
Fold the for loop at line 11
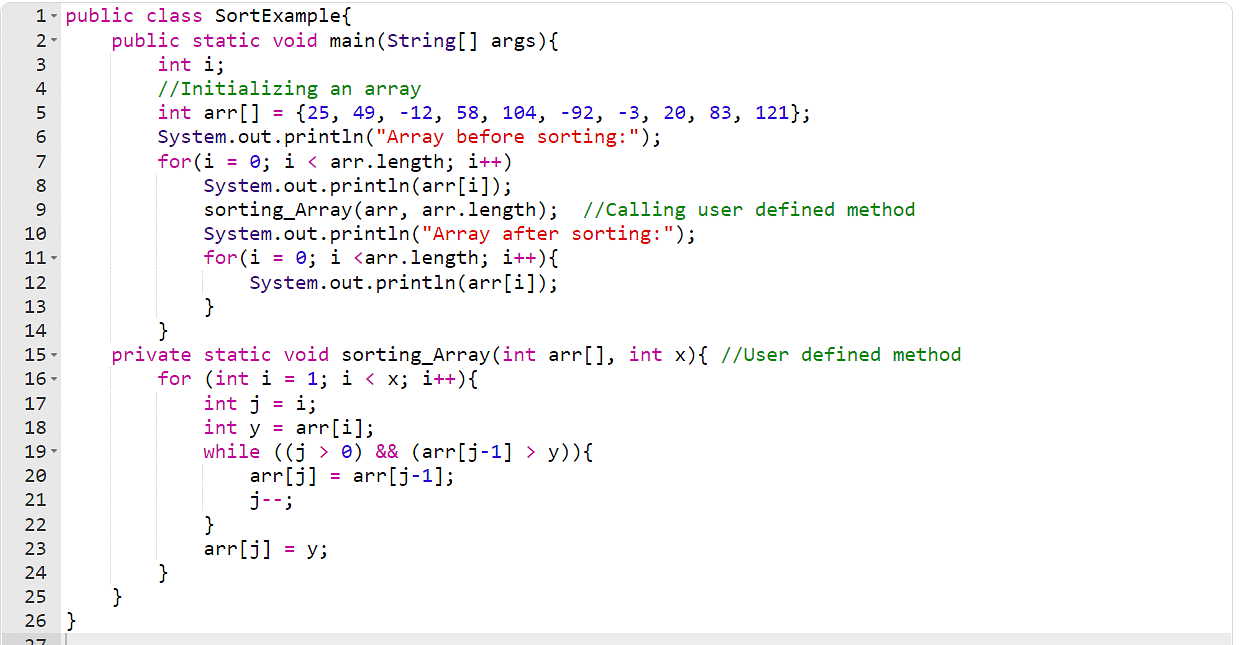pos(53,258)
